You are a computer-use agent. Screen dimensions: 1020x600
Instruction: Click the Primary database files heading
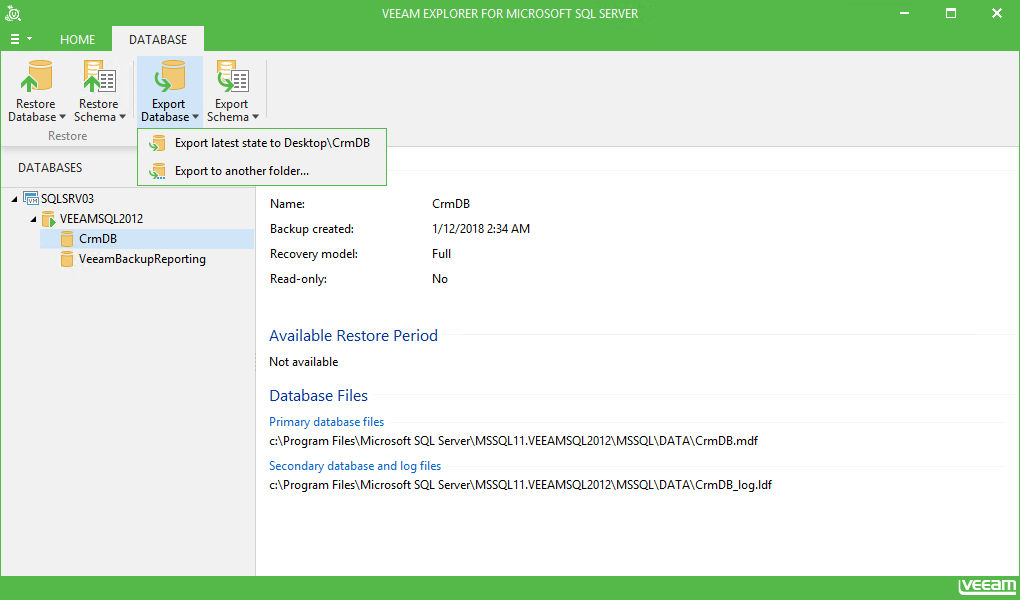pyautogui.click(x=327, y=422)
